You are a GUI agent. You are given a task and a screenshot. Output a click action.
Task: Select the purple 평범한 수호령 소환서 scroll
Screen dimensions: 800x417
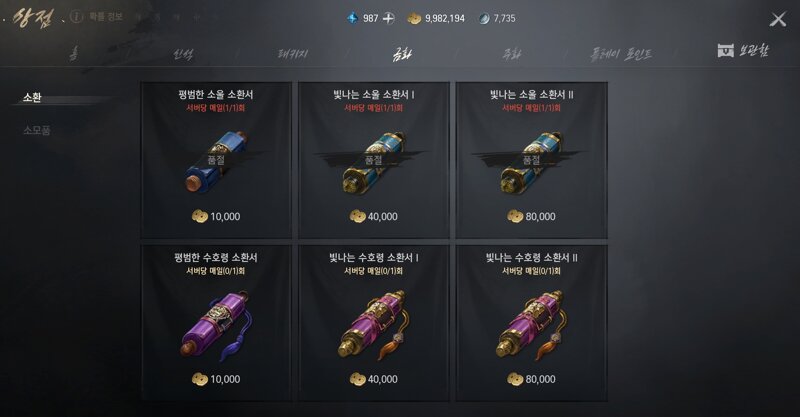[x=216, y=324]
